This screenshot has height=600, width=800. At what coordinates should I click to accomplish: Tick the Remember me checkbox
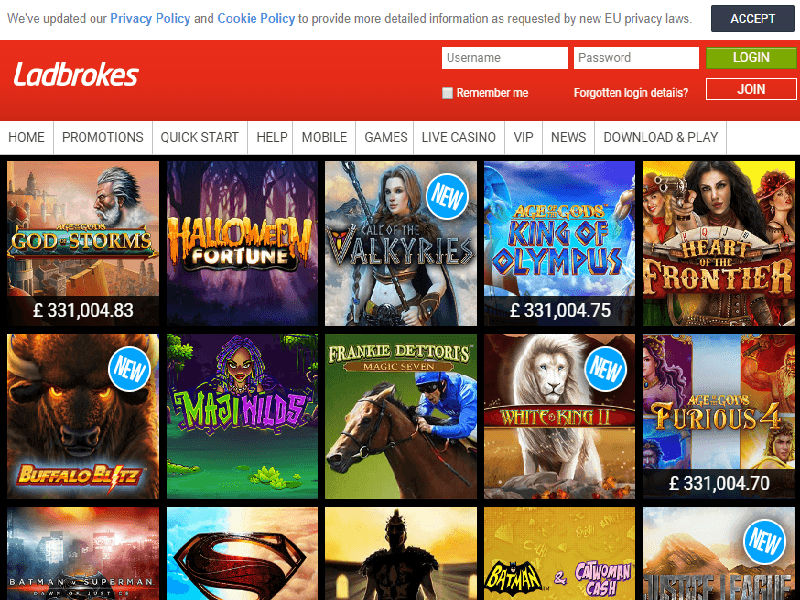point(447,93)
